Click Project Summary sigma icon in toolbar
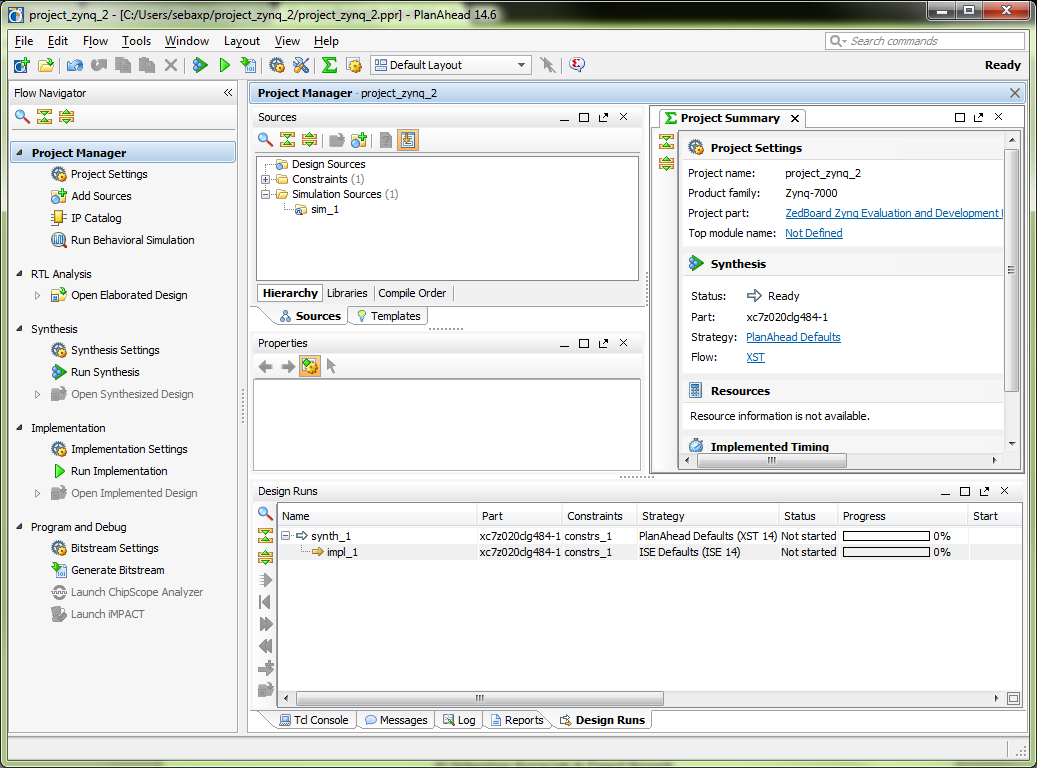The height and width of the screenshot is (768, 1037). tap(329, 65)
